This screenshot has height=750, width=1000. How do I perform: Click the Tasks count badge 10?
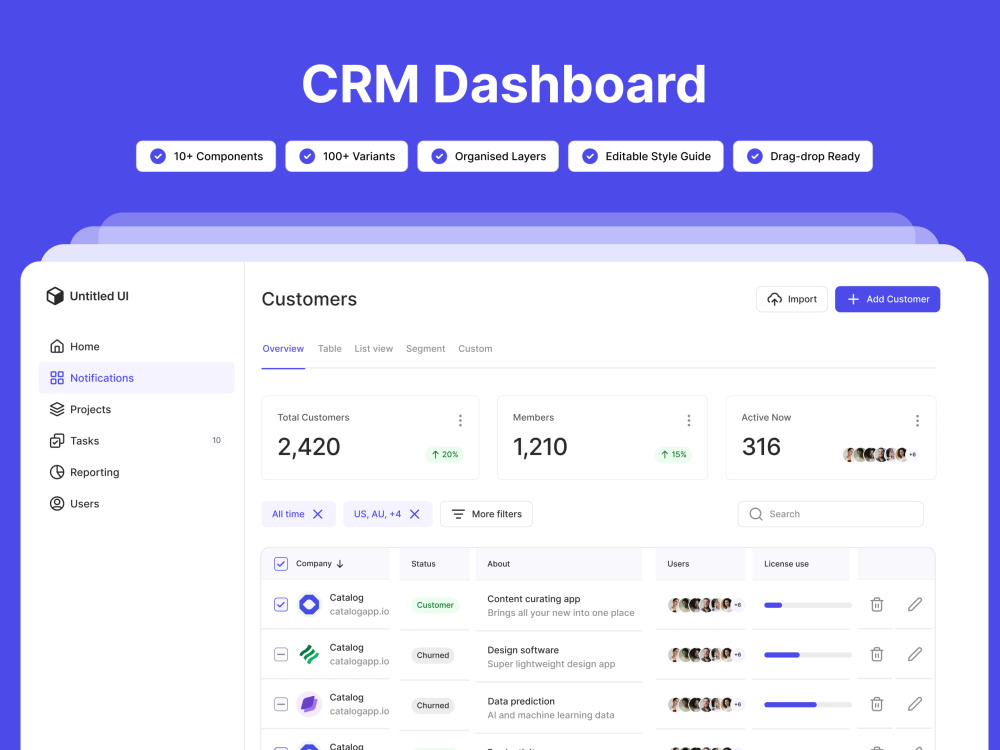pos(216,440)
